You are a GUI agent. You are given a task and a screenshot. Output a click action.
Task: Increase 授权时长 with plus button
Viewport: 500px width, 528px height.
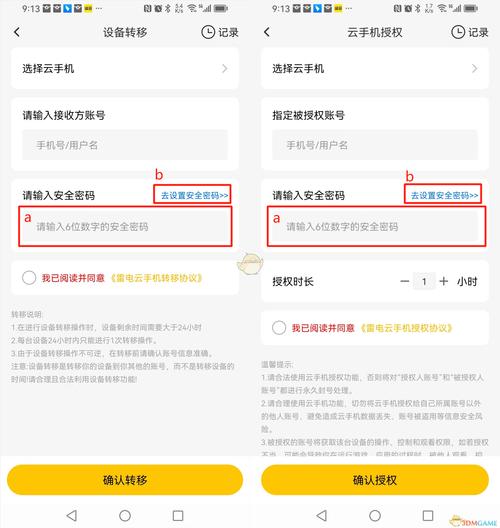[444, 281]
